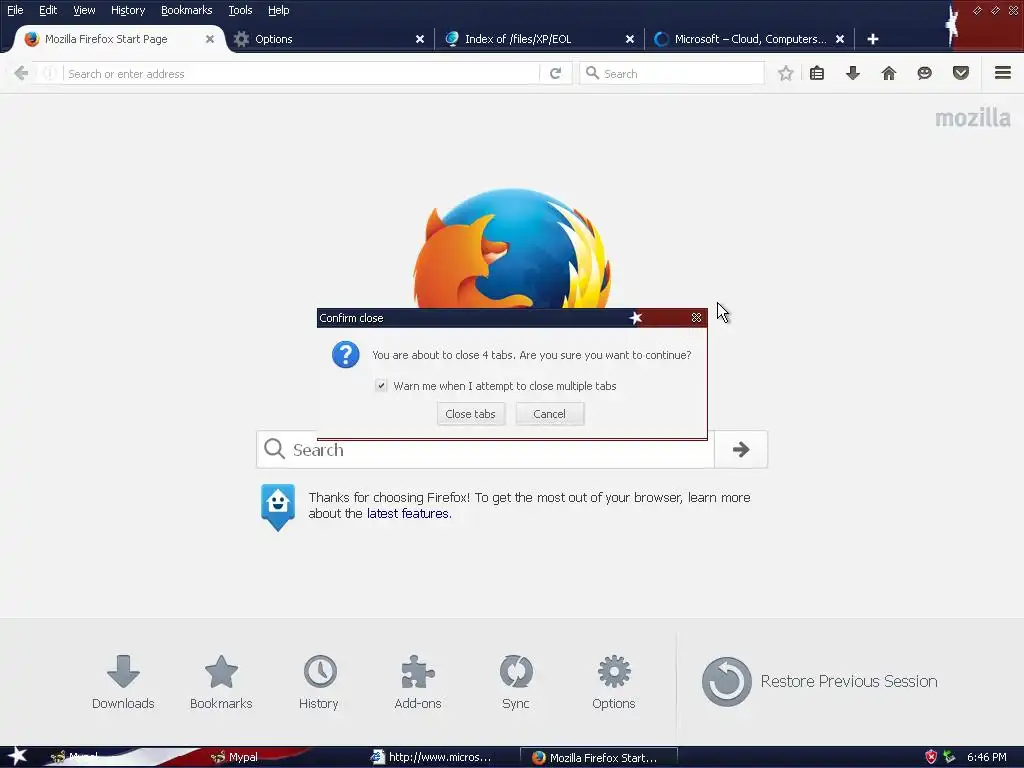Open the History menu
Viewport: 1024px width, 768px height.
pyautogui.click(x=128, y=10)
